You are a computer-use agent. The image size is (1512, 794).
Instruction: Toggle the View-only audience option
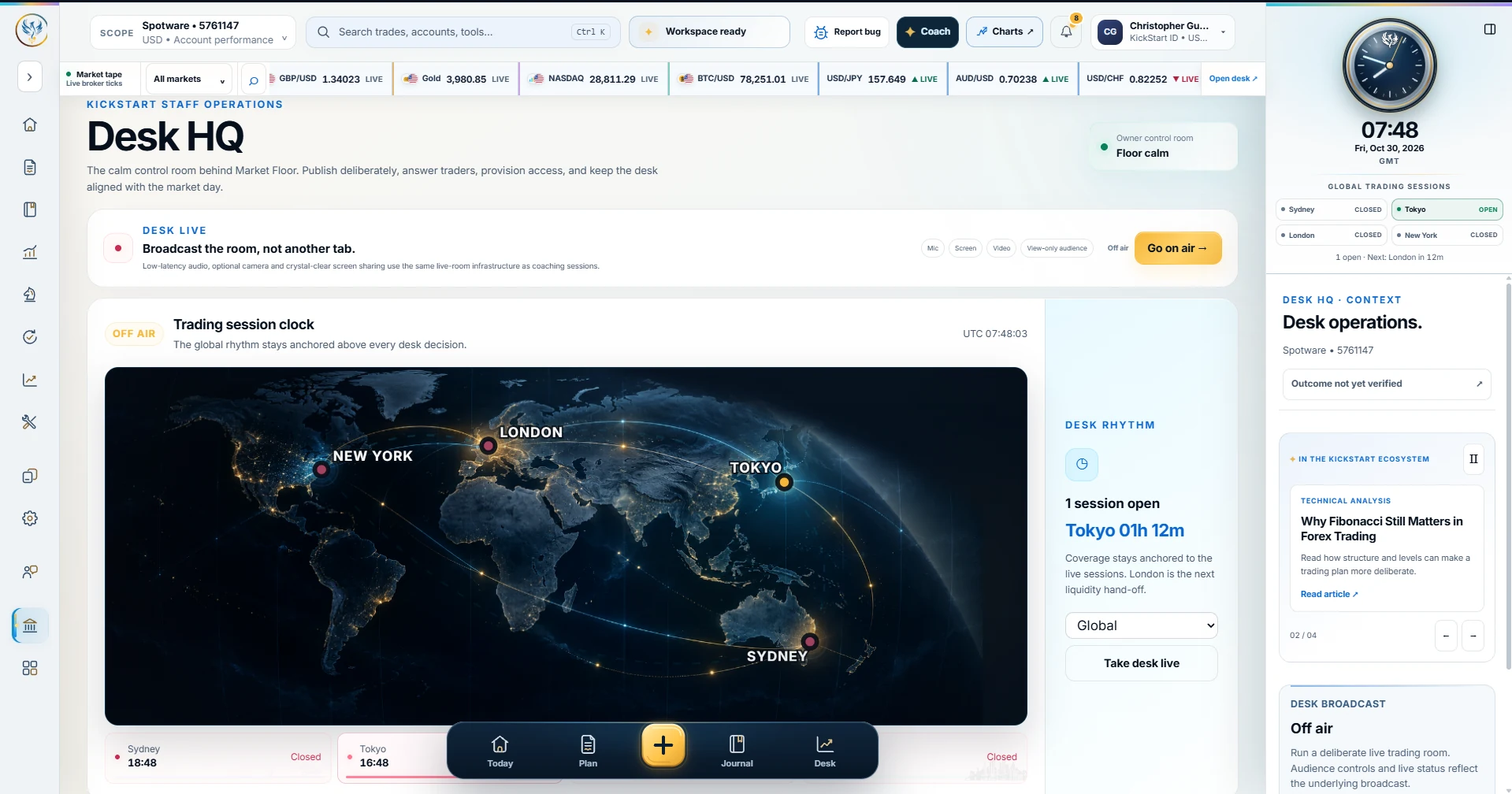[x=1057, y=248]
